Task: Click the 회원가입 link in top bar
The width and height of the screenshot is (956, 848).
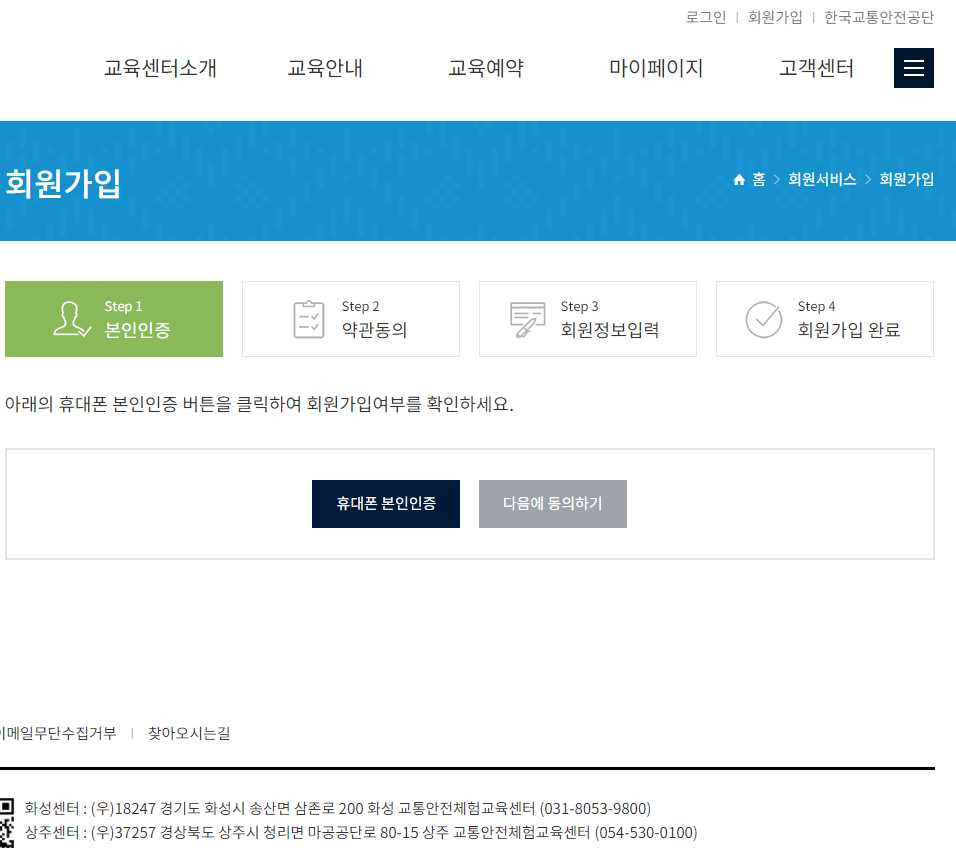Action: click(775, 17)
